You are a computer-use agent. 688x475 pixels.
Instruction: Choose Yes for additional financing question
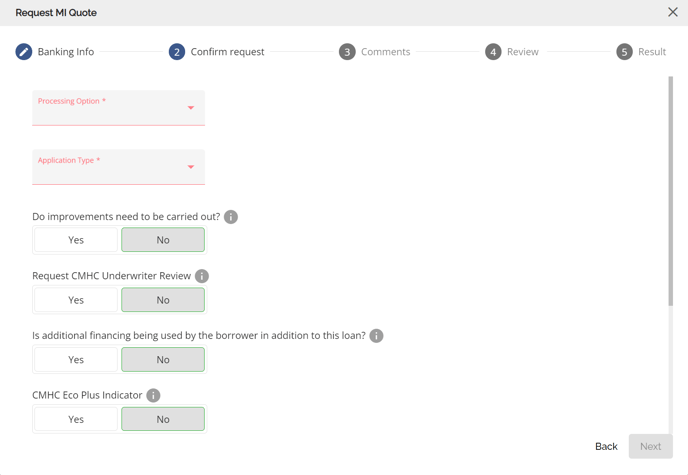[76, 360]
